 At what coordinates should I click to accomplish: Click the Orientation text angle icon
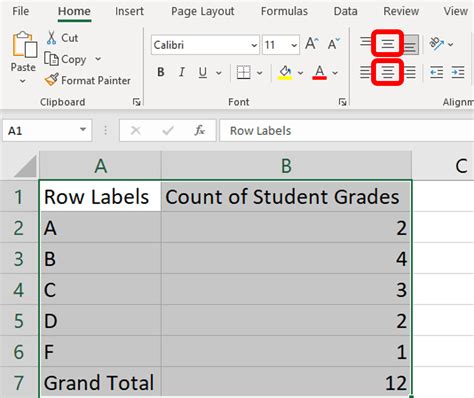437,44
